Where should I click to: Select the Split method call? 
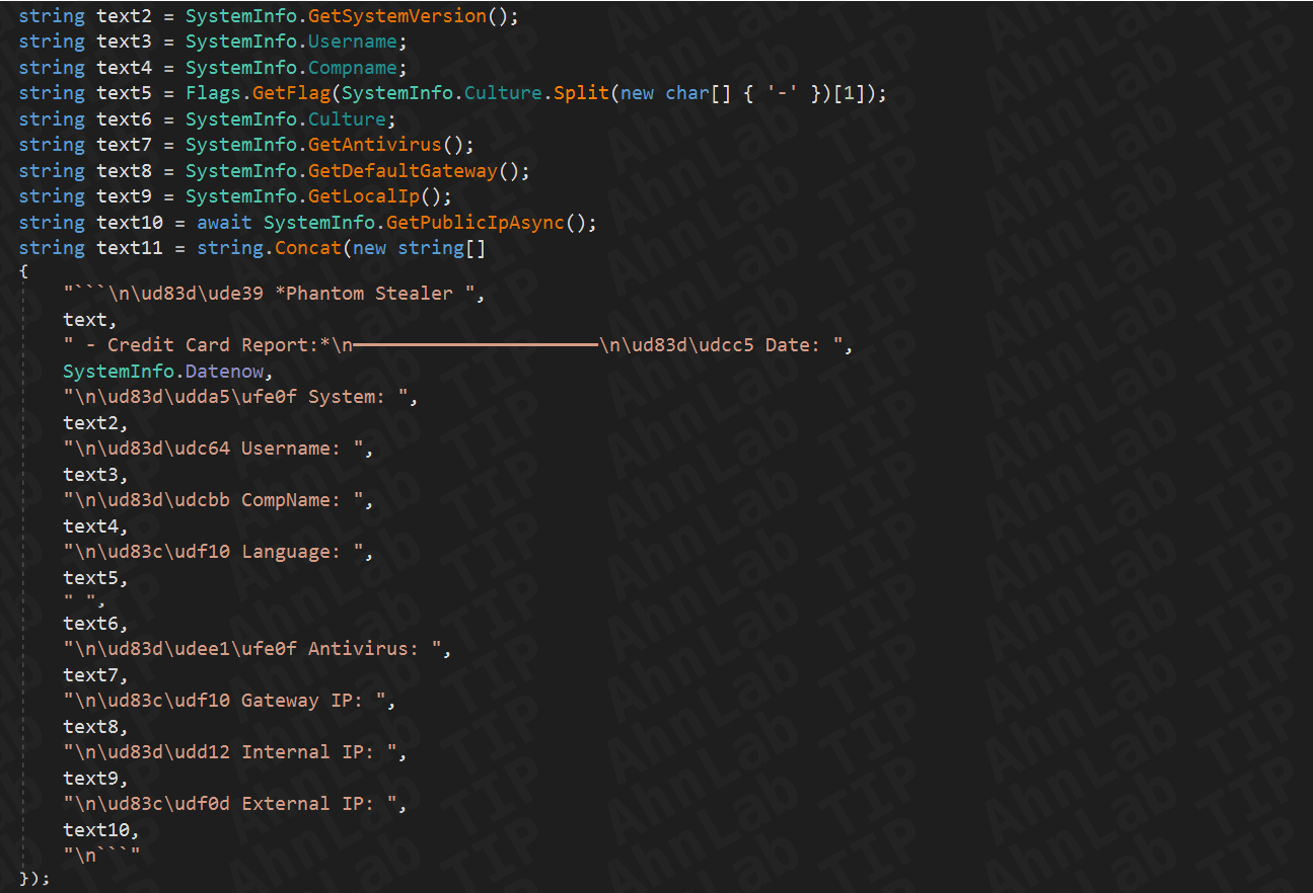pos(582,93)
